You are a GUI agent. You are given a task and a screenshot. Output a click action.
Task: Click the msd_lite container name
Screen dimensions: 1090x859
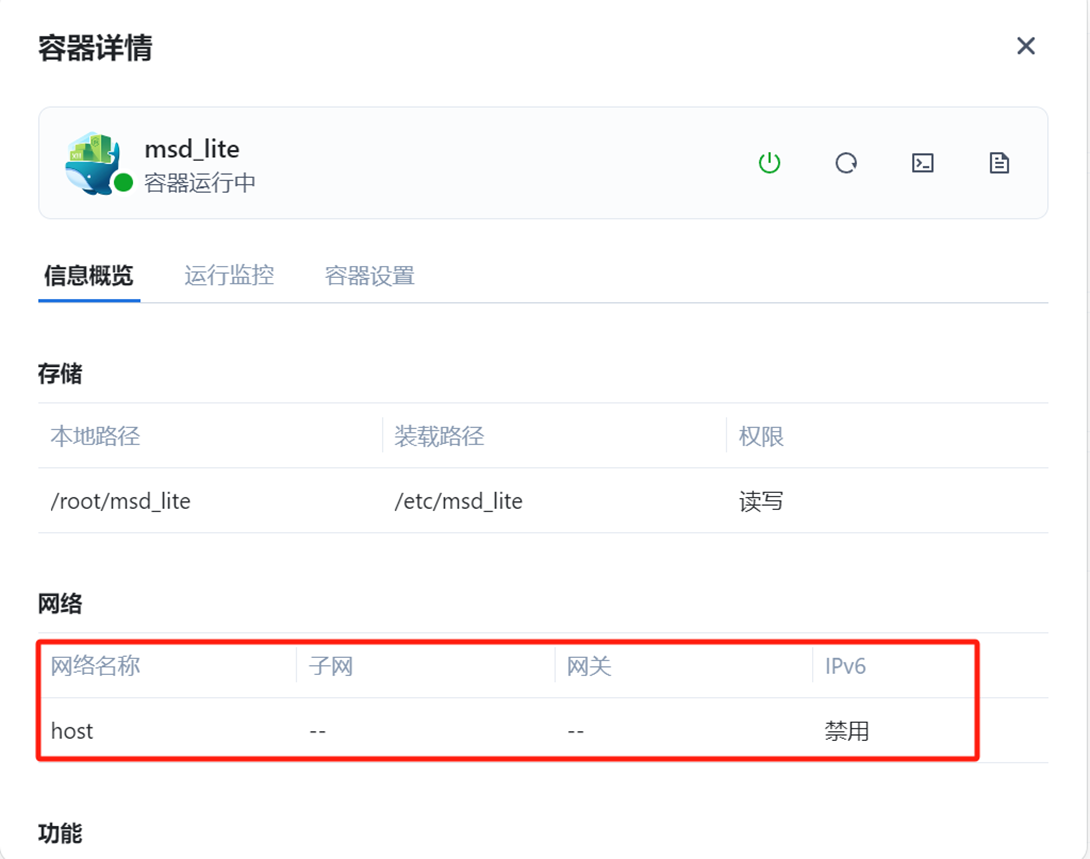[192, 149]
